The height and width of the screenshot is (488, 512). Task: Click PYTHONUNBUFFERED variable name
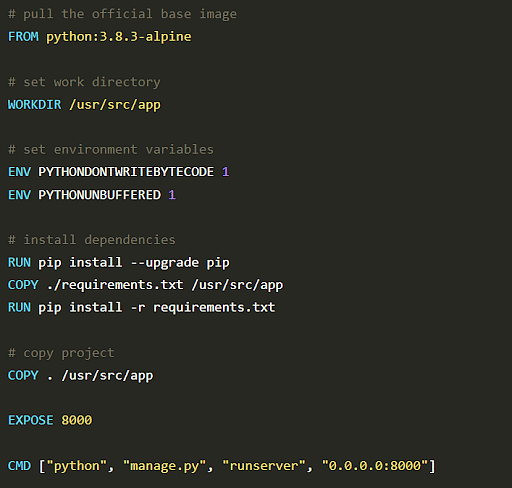[100, 195]
